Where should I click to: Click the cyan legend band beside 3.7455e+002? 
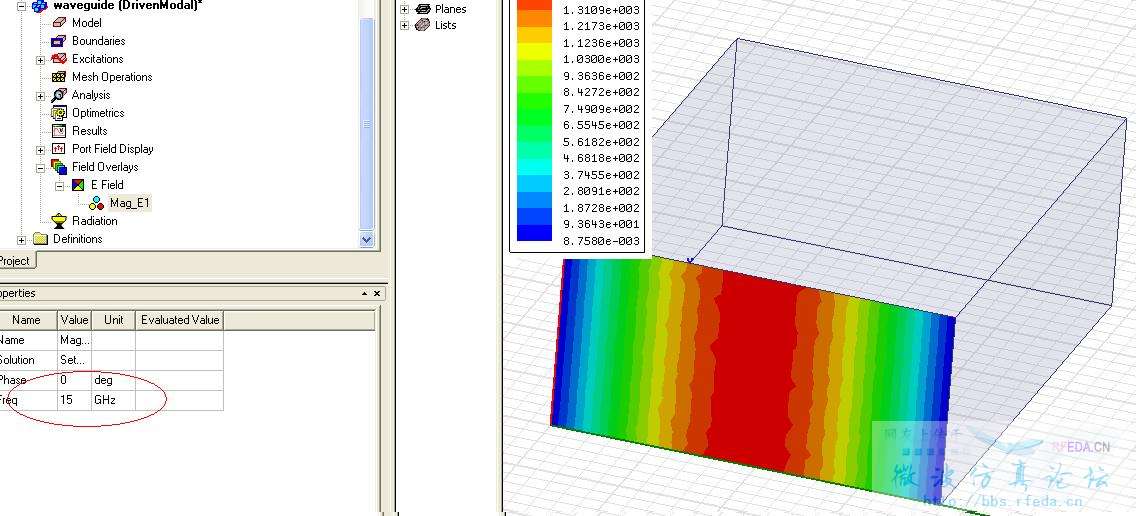click(x=535, y=167)
